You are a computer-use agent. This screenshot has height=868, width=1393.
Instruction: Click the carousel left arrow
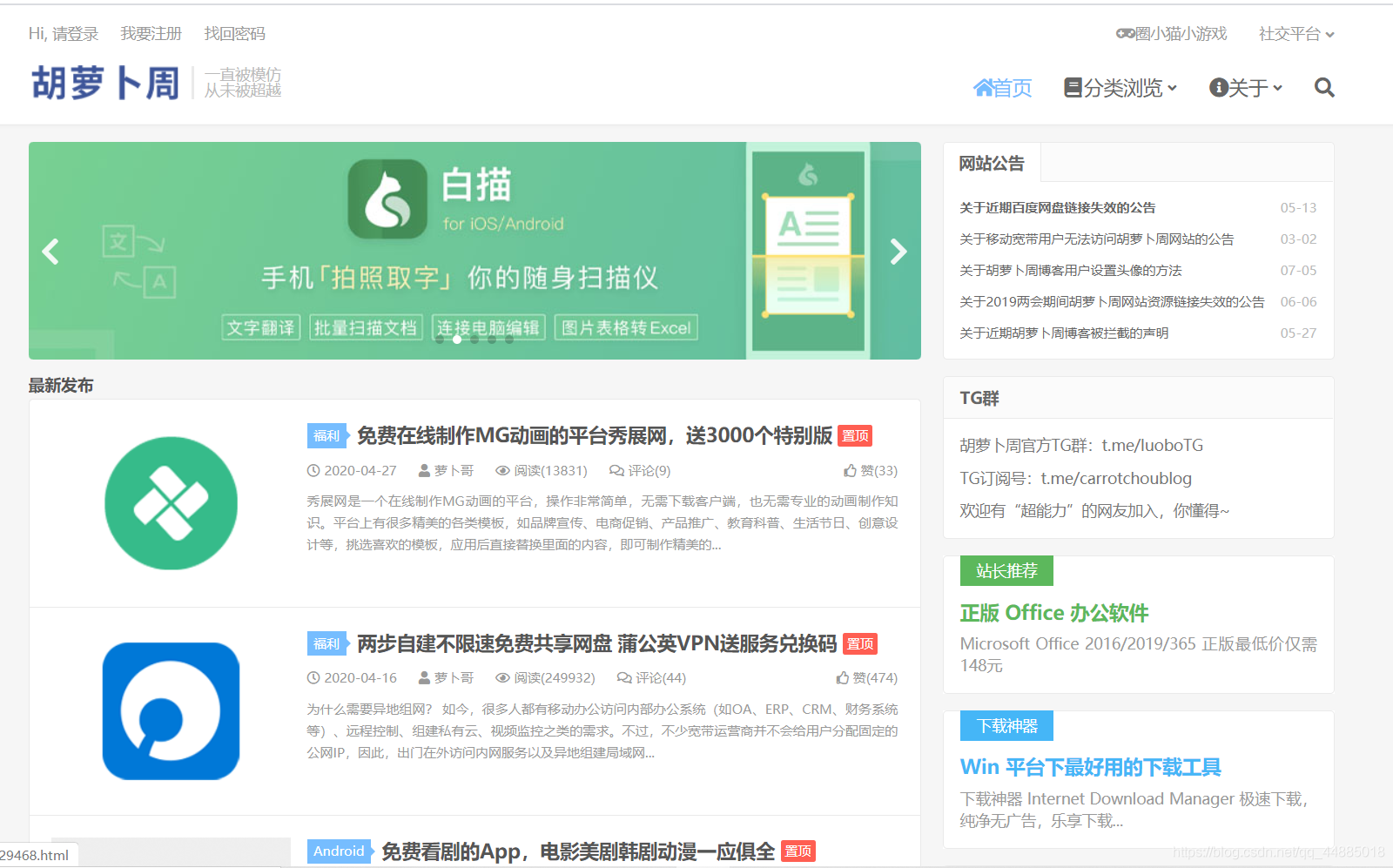click(x=50, y=252)
